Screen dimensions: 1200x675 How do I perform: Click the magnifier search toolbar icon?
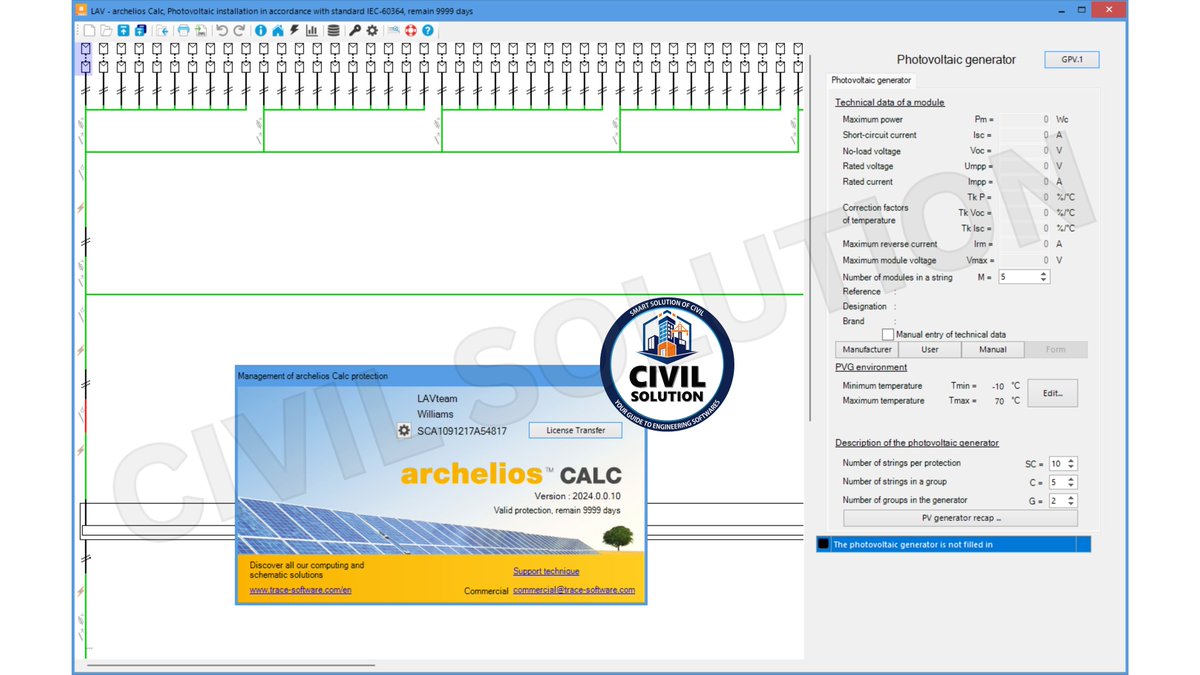[394, 31]
